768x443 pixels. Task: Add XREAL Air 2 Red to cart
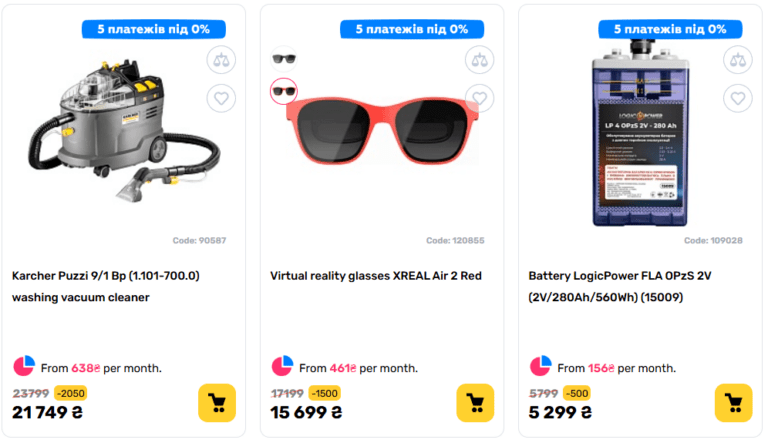[x=476, y=402]
